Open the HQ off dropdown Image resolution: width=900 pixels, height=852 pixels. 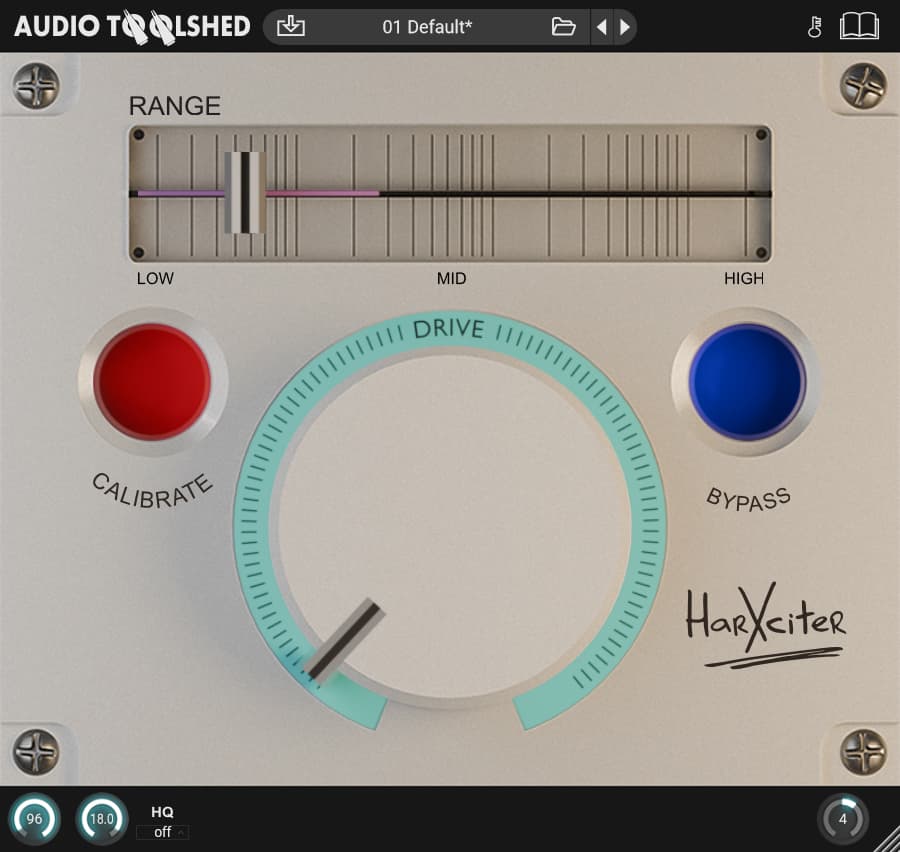(162, 832)
